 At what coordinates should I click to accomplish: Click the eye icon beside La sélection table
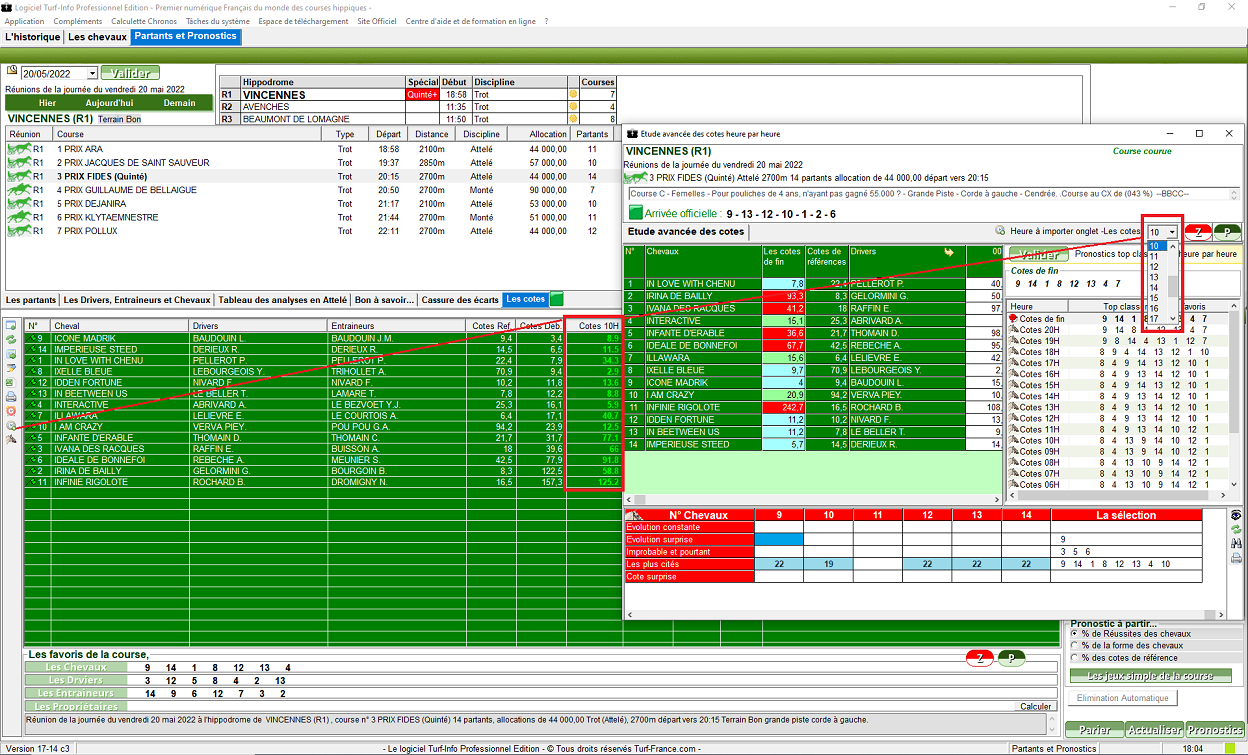coord(1236,515)
